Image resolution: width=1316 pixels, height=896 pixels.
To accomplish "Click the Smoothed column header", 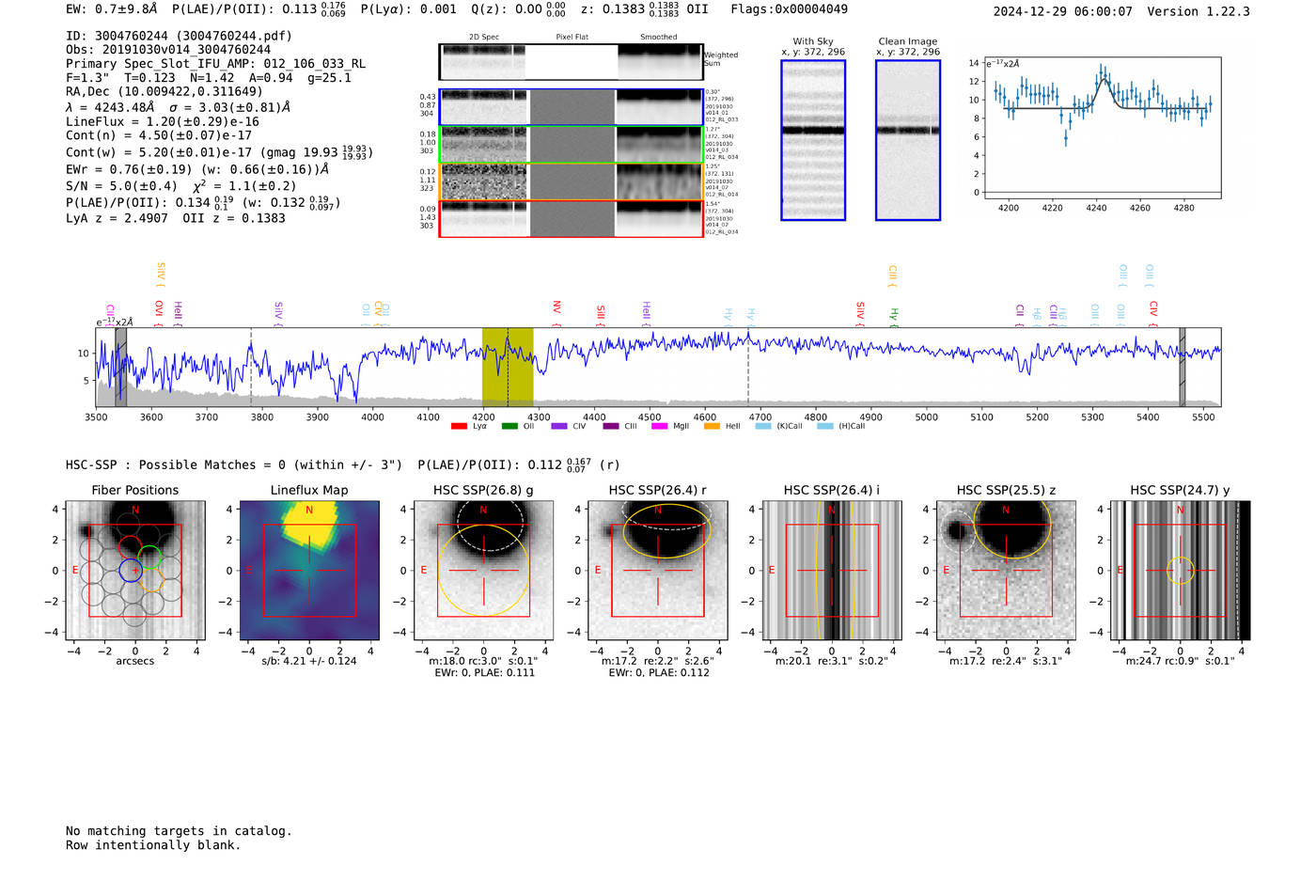I will coord(659,38).
